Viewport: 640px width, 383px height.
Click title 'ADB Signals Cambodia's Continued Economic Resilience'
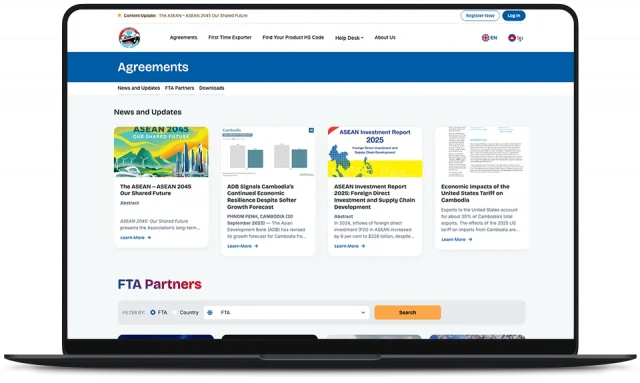point(262,197)
